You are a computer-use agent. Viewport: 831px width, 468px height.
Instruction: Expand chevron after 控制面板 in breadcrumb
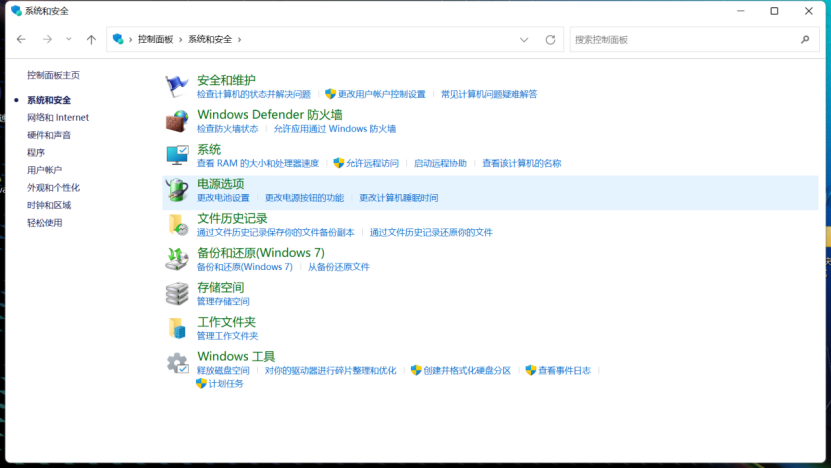(181, 40)
